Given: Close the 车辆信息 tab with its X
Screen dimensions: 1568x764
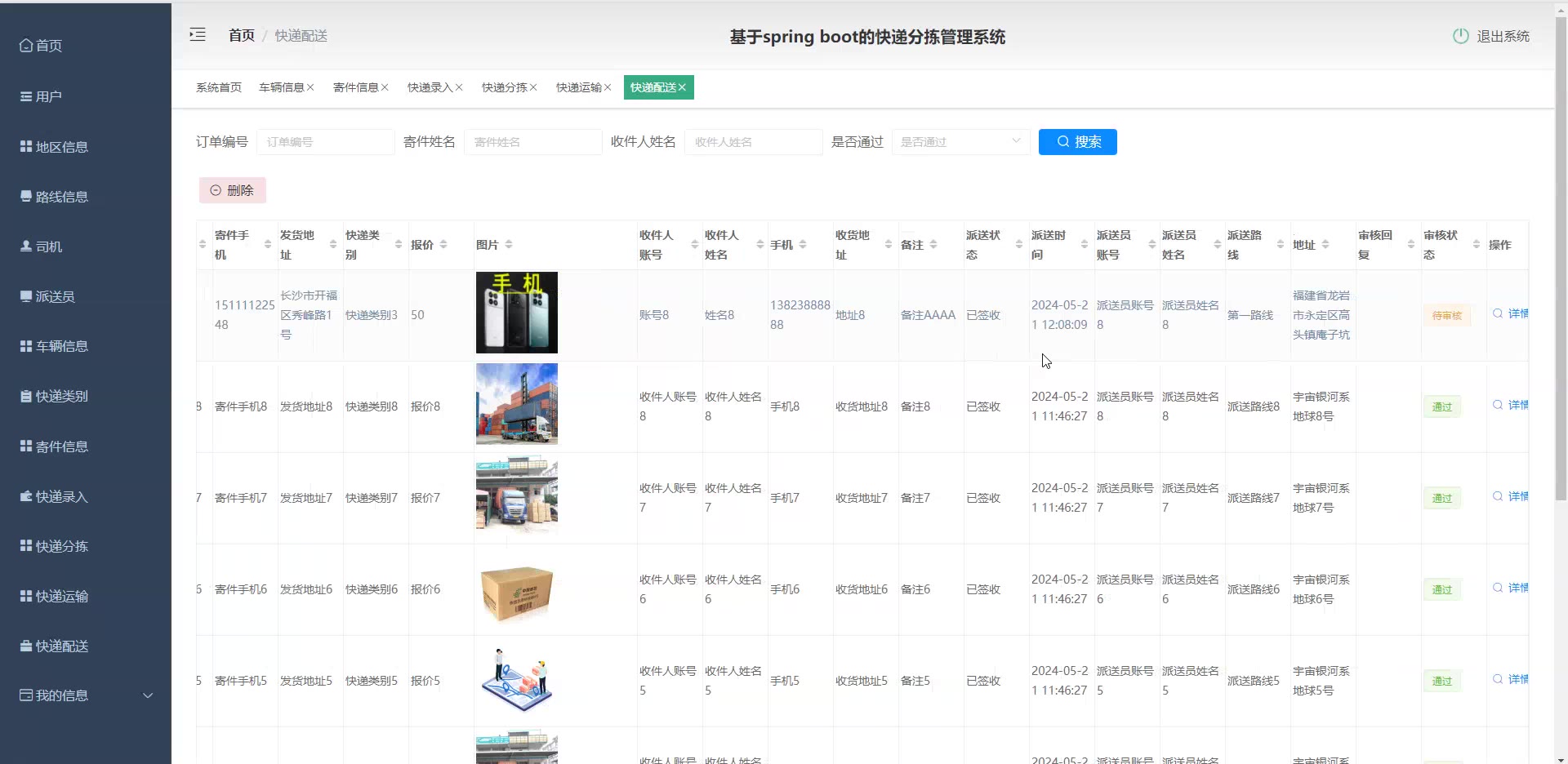Looking at the screenshot, I should tap(310, 87).
